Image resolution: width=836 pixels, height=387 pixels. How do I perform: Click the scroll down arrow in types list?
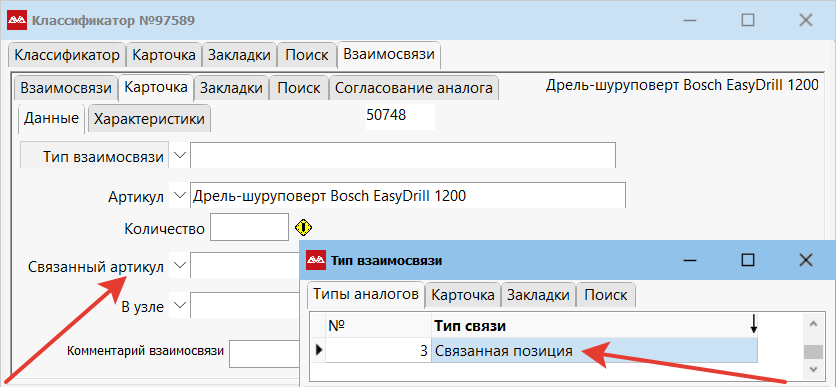tap(813, 368)
